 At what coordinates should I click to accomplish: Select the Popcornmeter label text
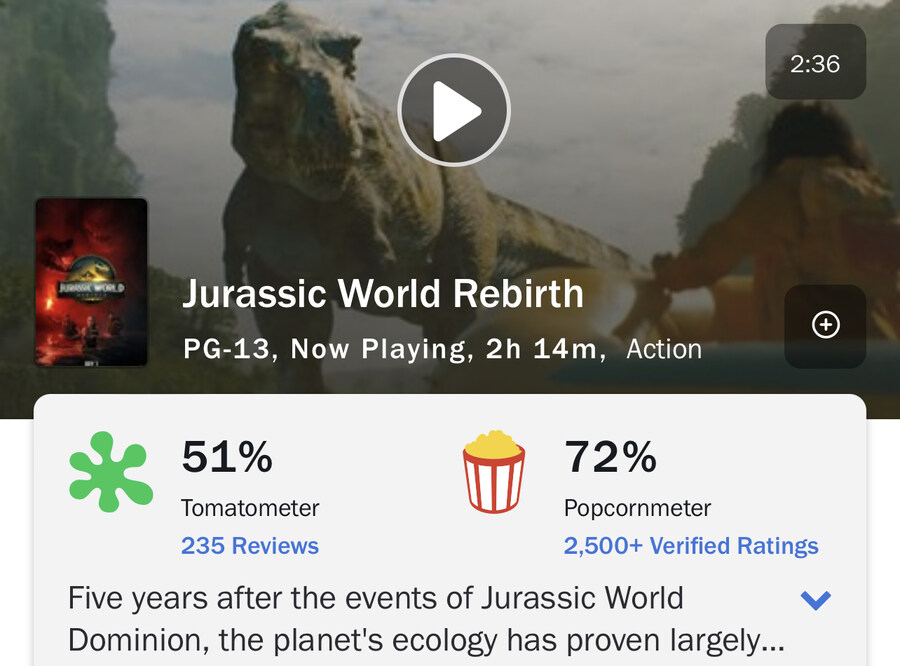pos(637,508)
